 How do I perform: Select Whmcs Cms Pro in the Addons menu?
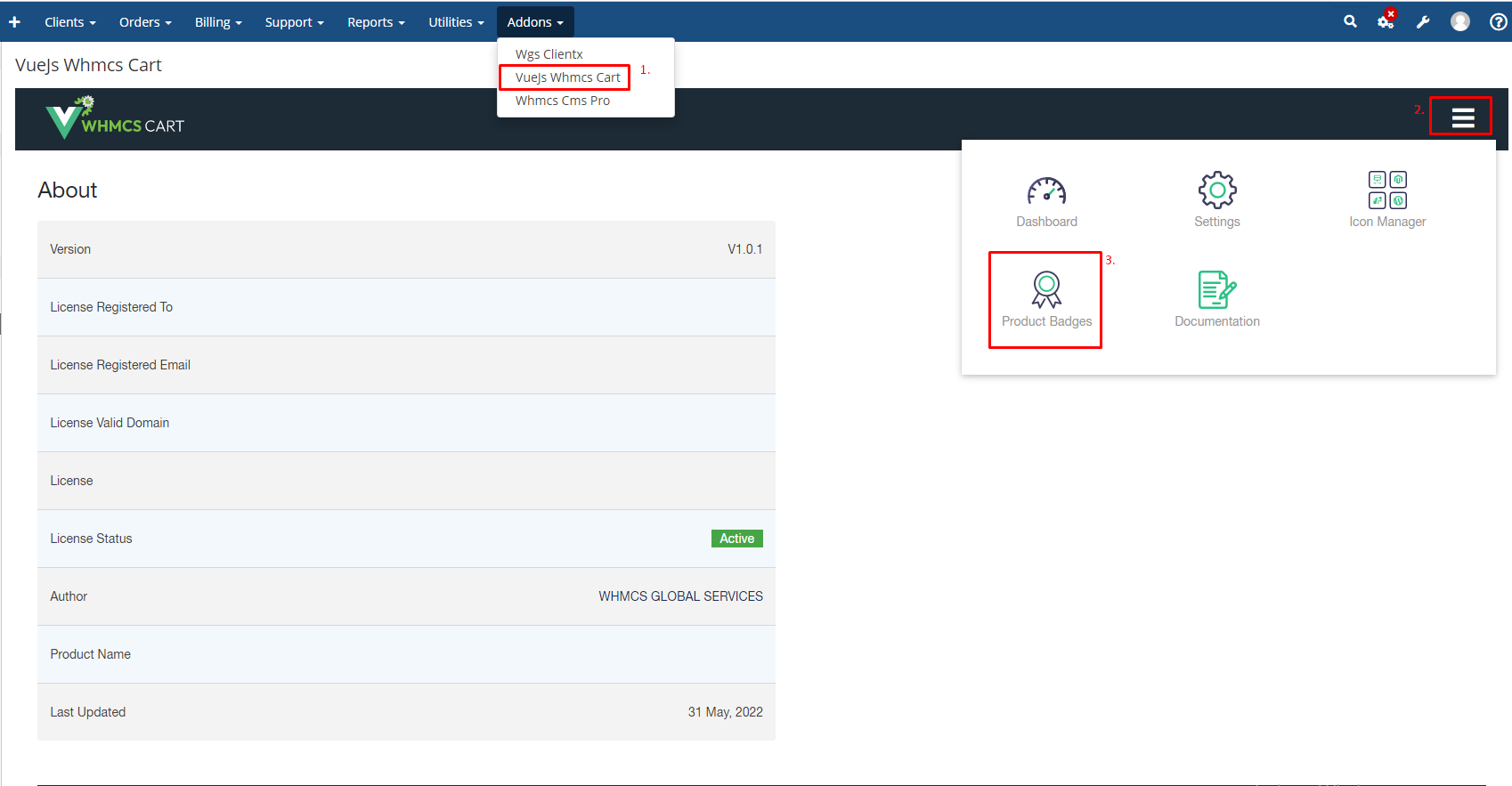[562, 101]
